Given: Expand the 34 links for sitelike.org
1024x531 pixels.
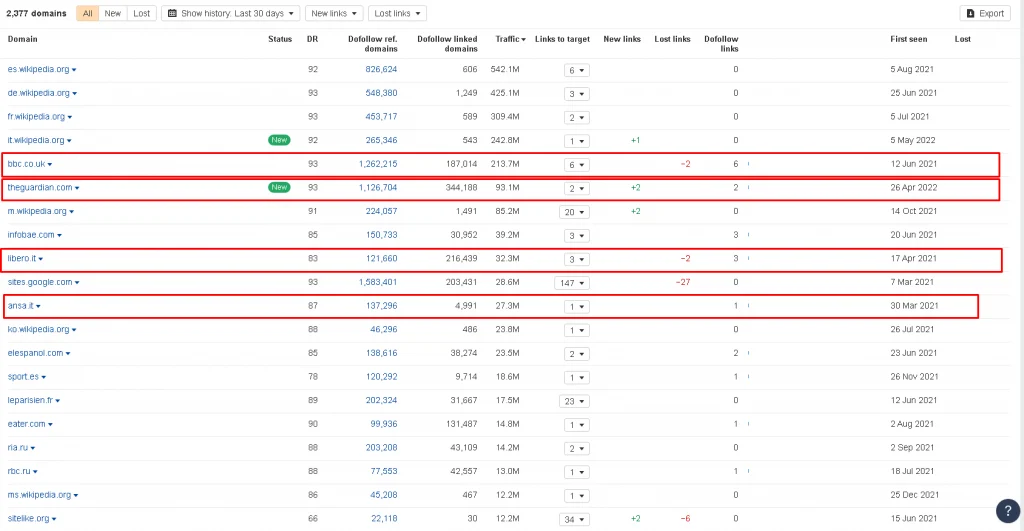Looking at the screenshot, I should click(x=574, y=519).
